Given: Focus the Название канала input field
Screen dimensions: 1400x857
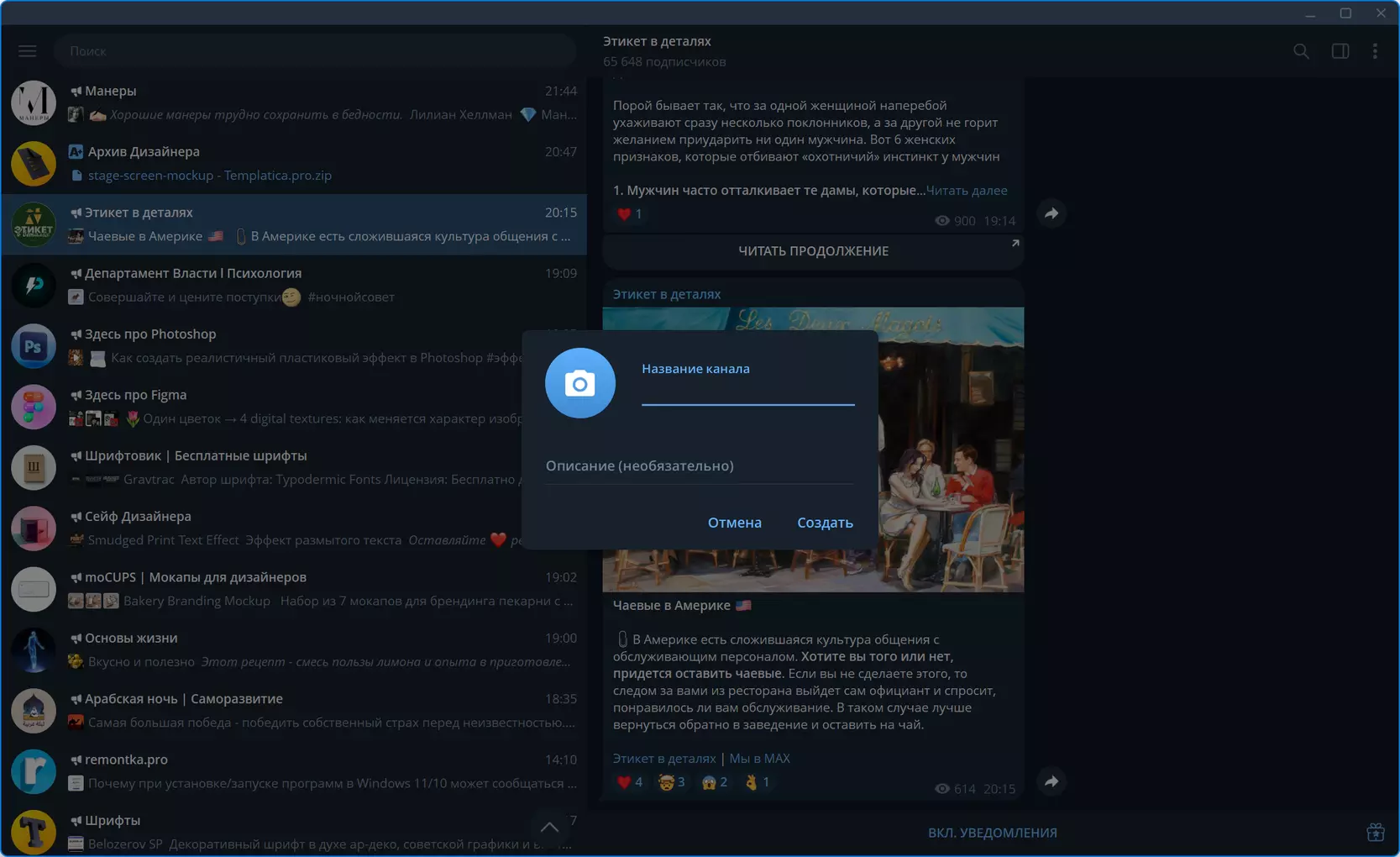Looking at the screenshot, I should (748, 391).
